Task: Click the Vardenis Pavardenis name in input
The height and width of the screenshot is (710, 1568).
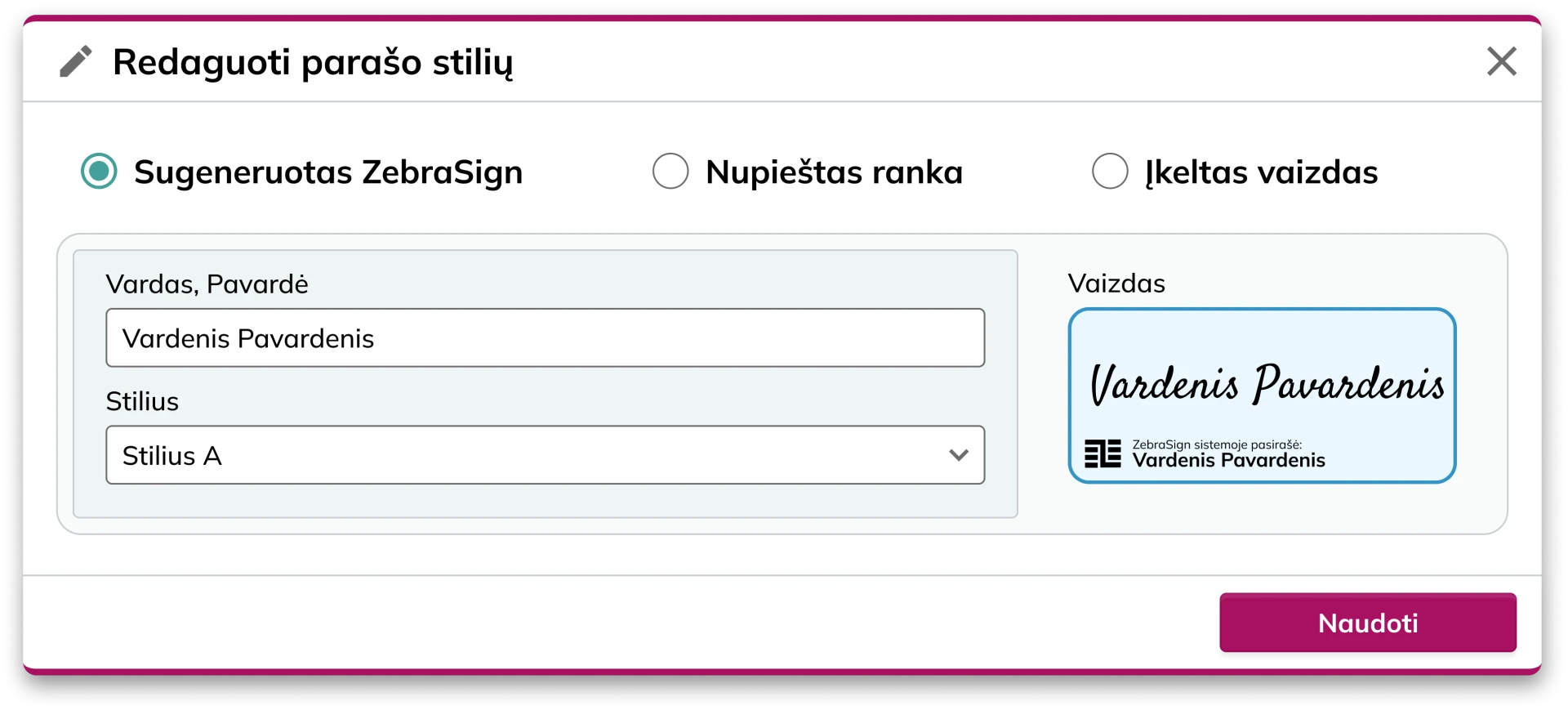Action: [248, 337]
